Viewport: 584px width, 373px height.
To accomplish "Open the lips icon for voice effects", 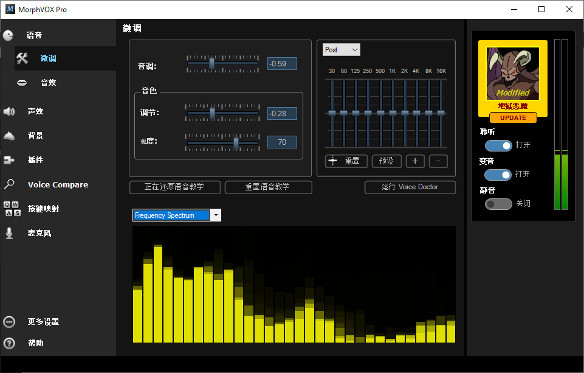I will 22,83.
